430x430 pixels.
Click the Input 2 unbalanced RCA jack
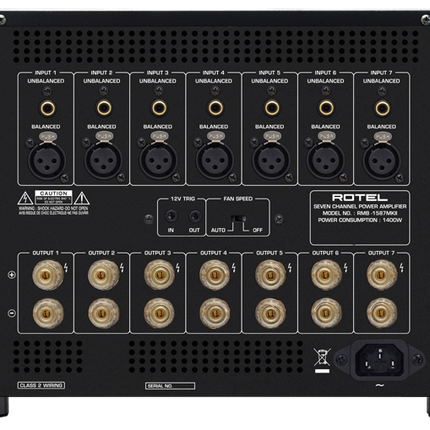[104, 108]
